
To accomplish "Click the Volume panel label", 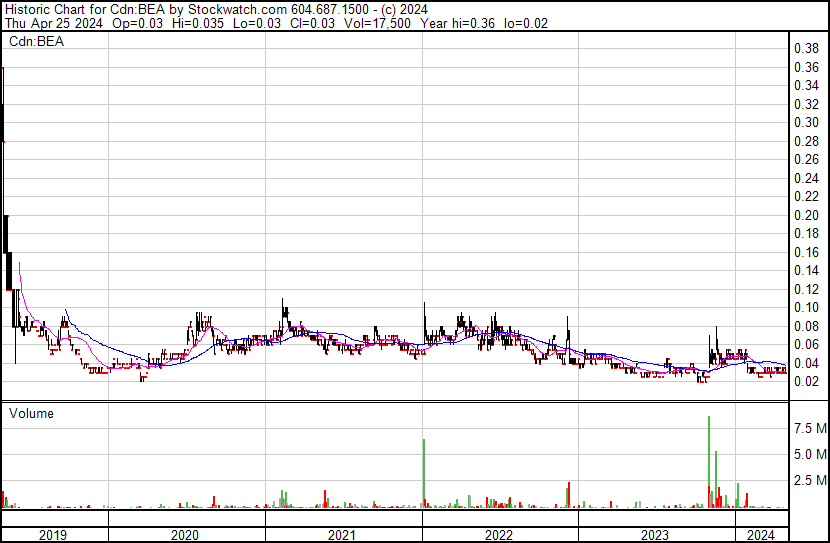I will [x=31, y=413].
